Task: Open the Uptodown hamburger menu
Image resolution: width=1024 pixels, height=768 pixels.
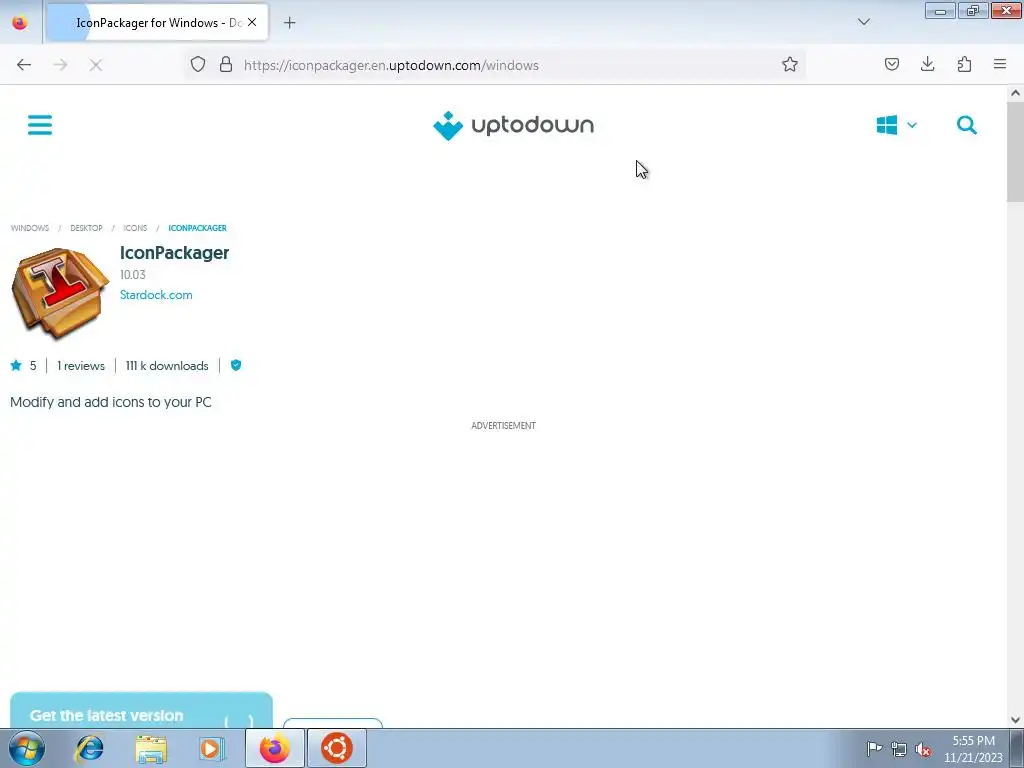Action: [40, 125]
